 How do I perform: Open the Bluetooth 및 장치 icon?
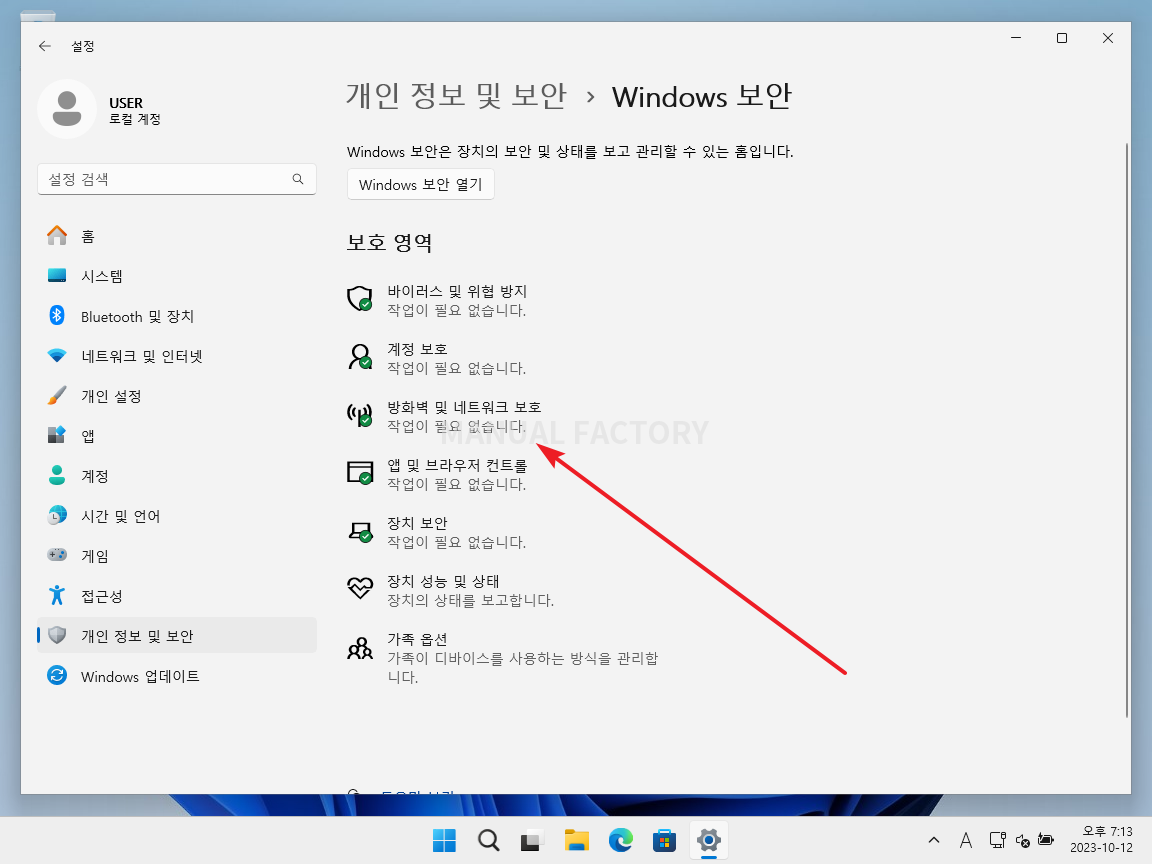pos(57,316)
